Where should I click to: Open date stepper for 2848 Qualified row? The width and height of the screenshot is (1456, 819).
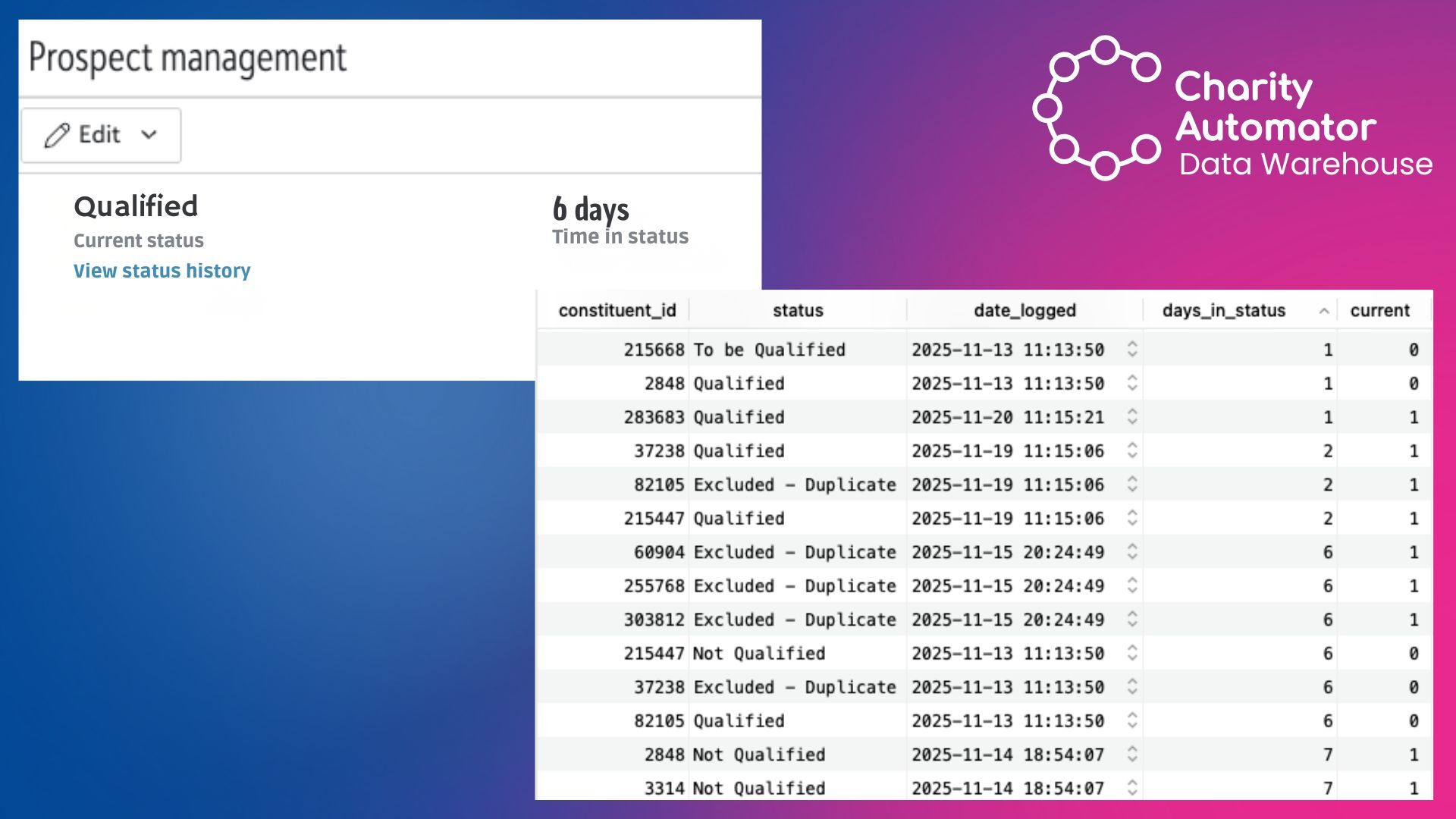(1132, 383)
